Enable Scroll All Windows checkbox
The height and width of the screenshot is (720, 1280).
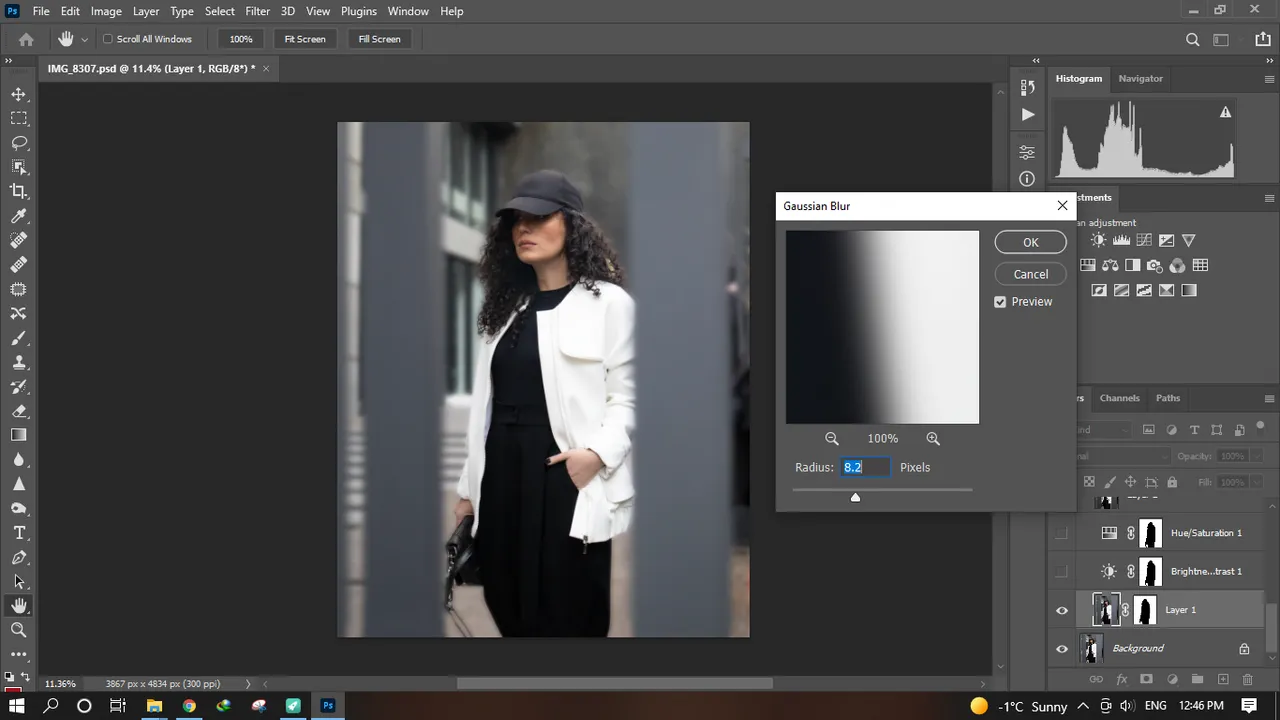[108, 39]
